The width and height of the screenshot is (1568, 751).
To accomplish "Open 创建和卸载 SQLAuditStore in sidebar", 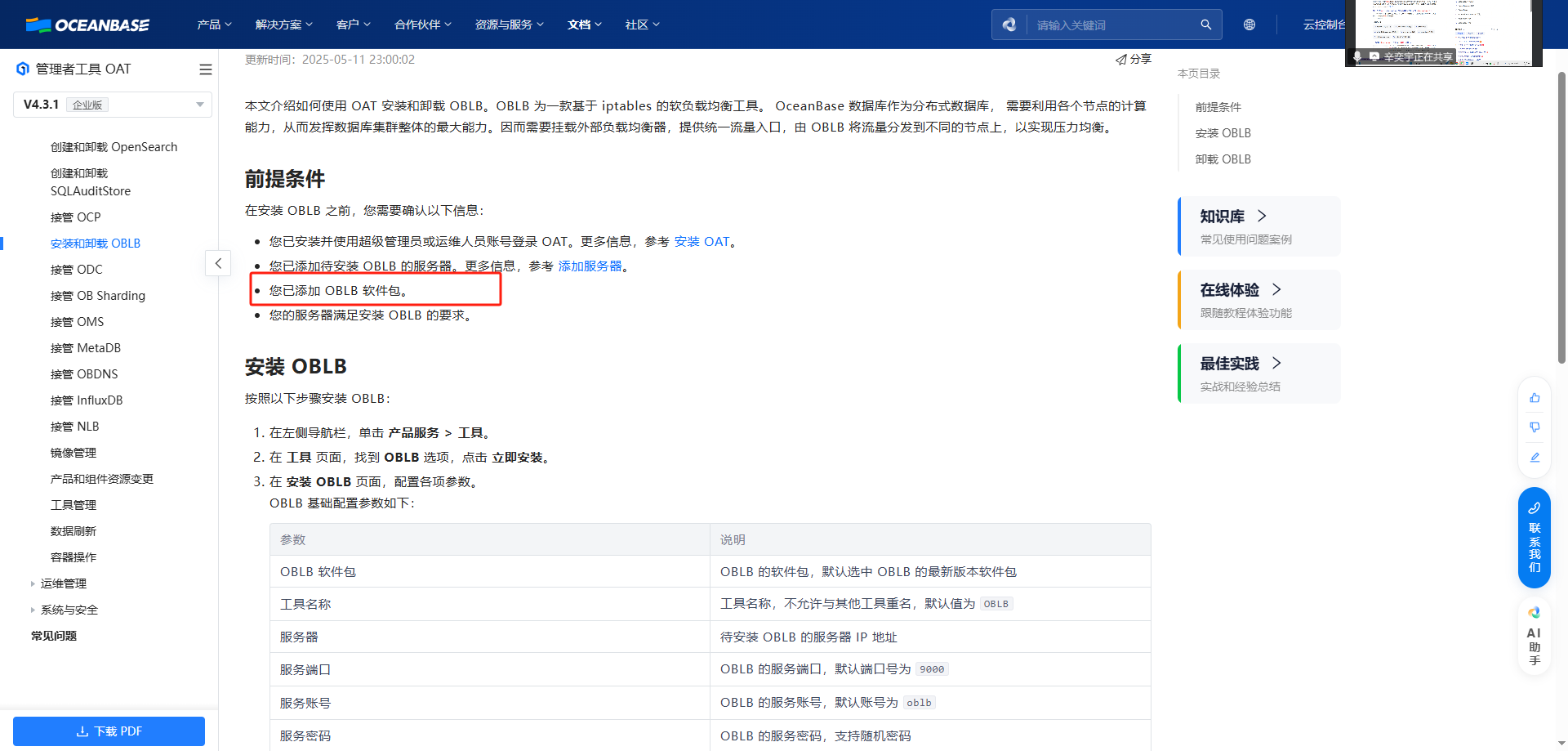I will 91,182.
